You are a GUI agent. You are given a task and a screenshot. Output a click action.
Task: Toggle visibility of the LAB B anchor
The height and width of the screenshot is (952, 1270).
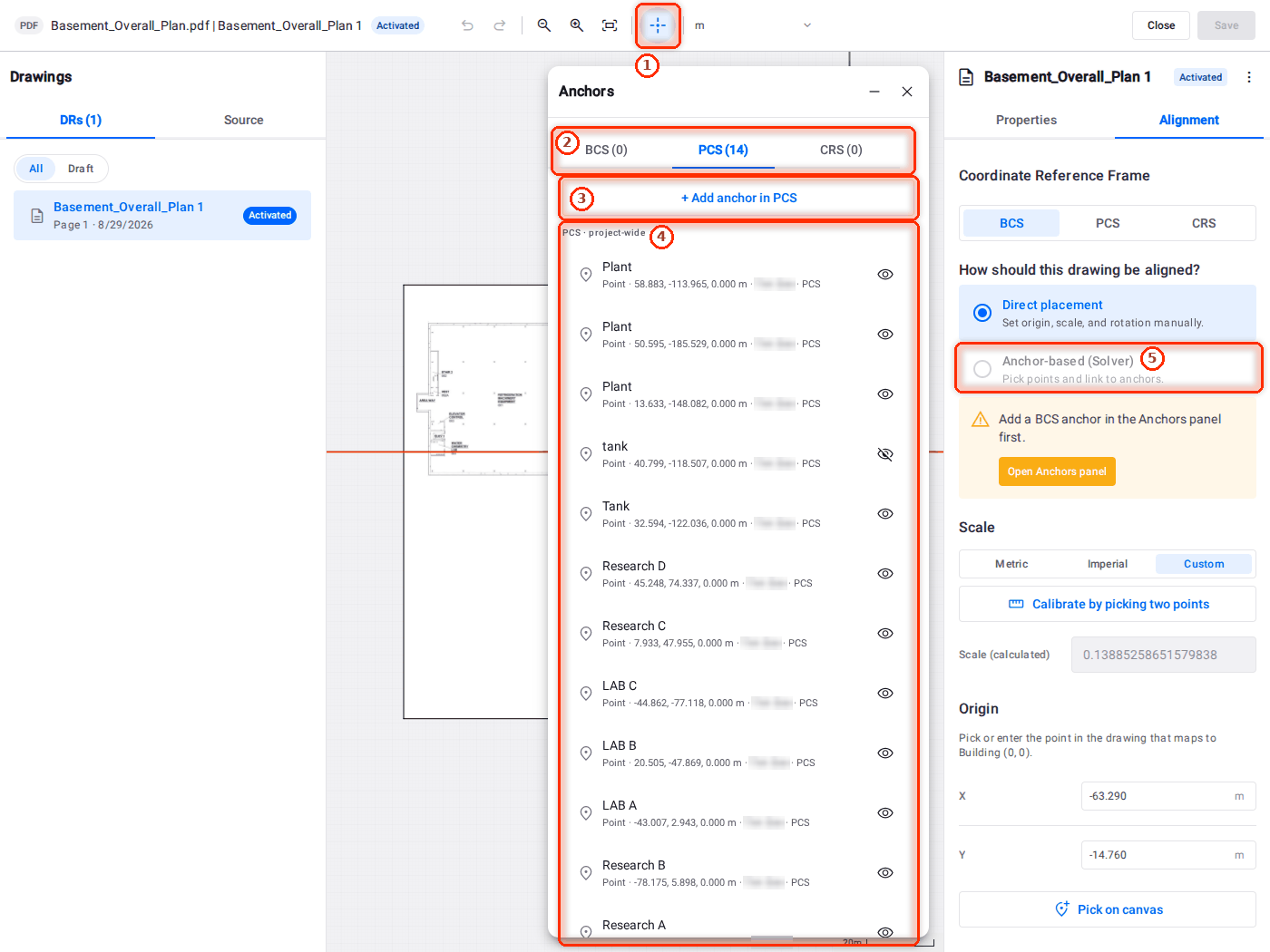(885, 753)
